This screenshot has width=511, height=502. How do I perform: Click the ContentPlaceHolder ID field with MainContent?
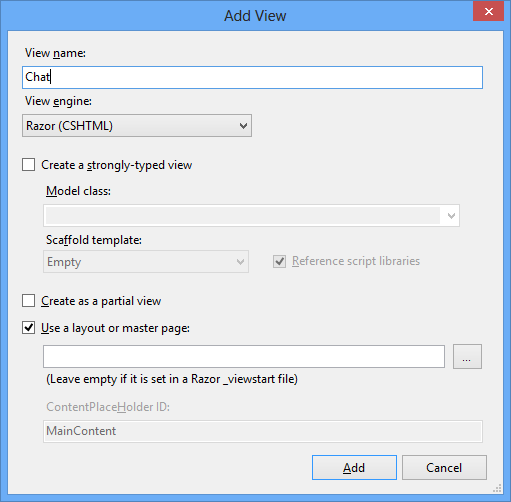pyautogui.click(x=263, y=431)
